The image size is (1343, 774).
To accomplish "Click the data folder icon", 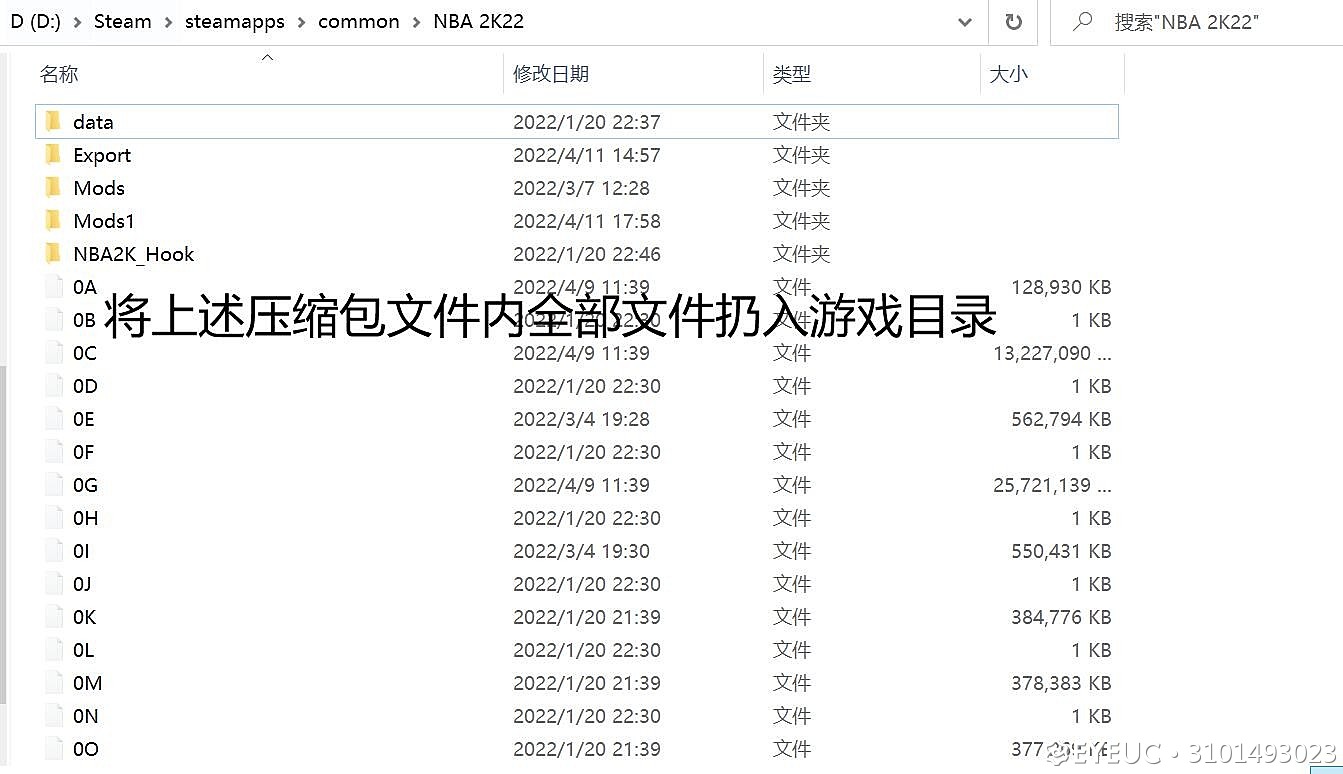I will pos(53,122).
